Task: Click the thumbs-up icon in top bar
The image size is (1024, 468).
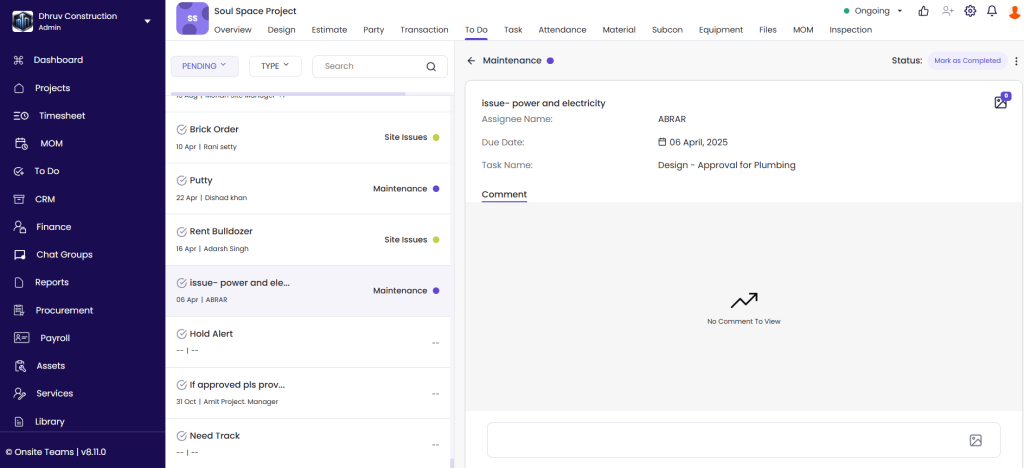Action: [x=923, y=11]
